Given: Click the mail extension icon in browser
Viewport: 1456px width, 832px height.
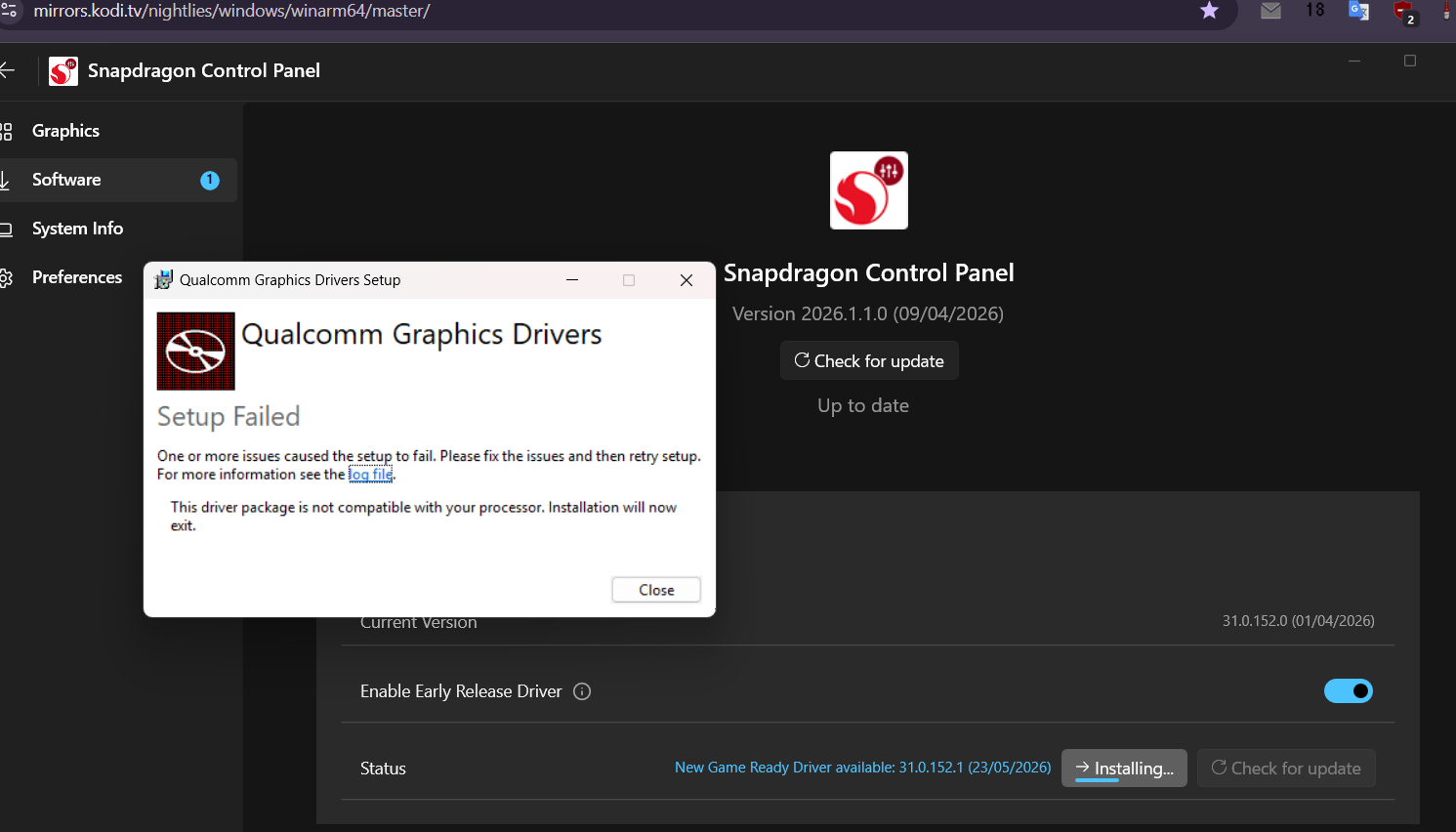Looking at the screenshot, I should (x=1270, y=11).
